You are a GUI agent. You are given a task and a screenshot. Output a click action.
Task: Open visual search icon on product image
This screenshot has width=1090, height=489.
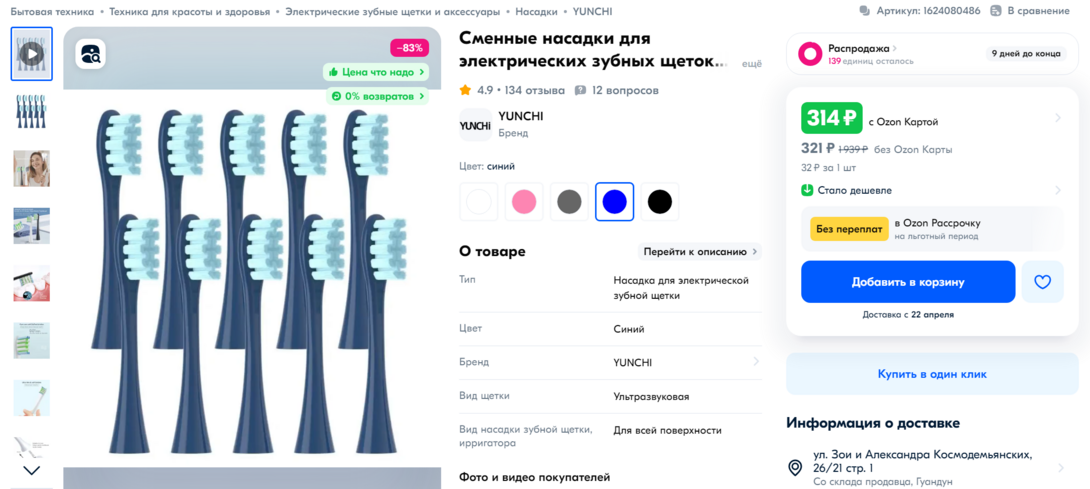(90, 54)
